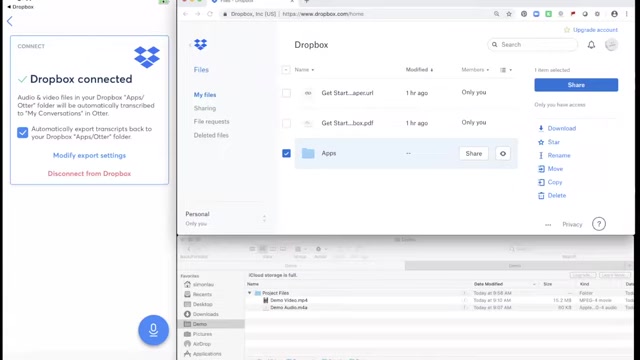This screenshot has height=360, width=640.
Task: Click the Privacy link
Action: point(572,224)
